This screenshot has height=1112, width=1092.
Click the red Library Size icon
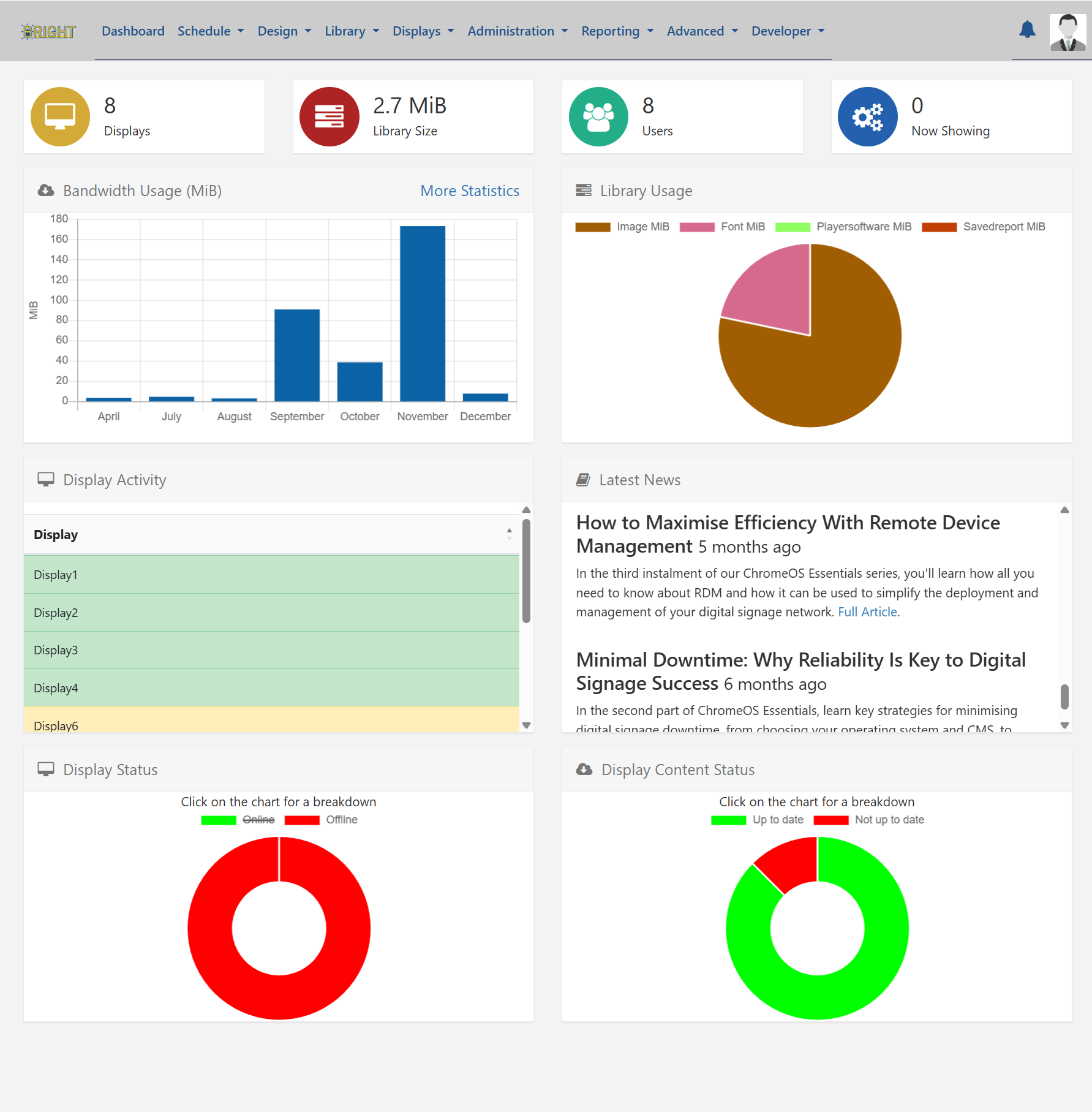pyautogui.click(x=329, y=116)
